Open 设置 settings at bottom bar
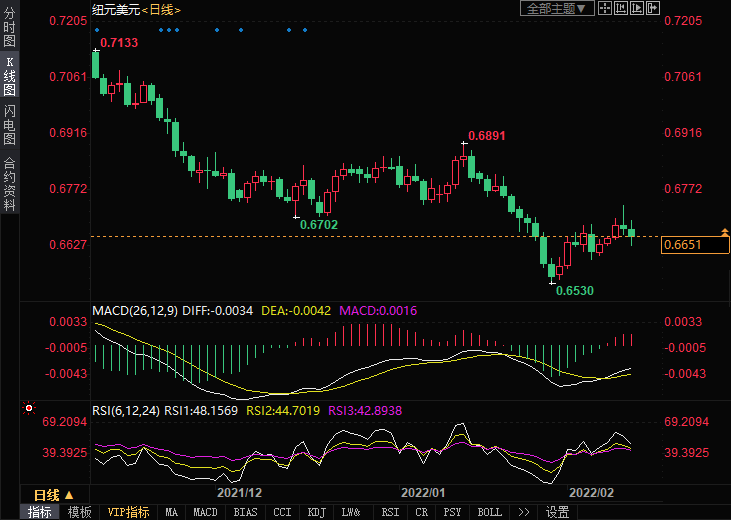Viewport: 731px width, 520px height. coord(557,512)
